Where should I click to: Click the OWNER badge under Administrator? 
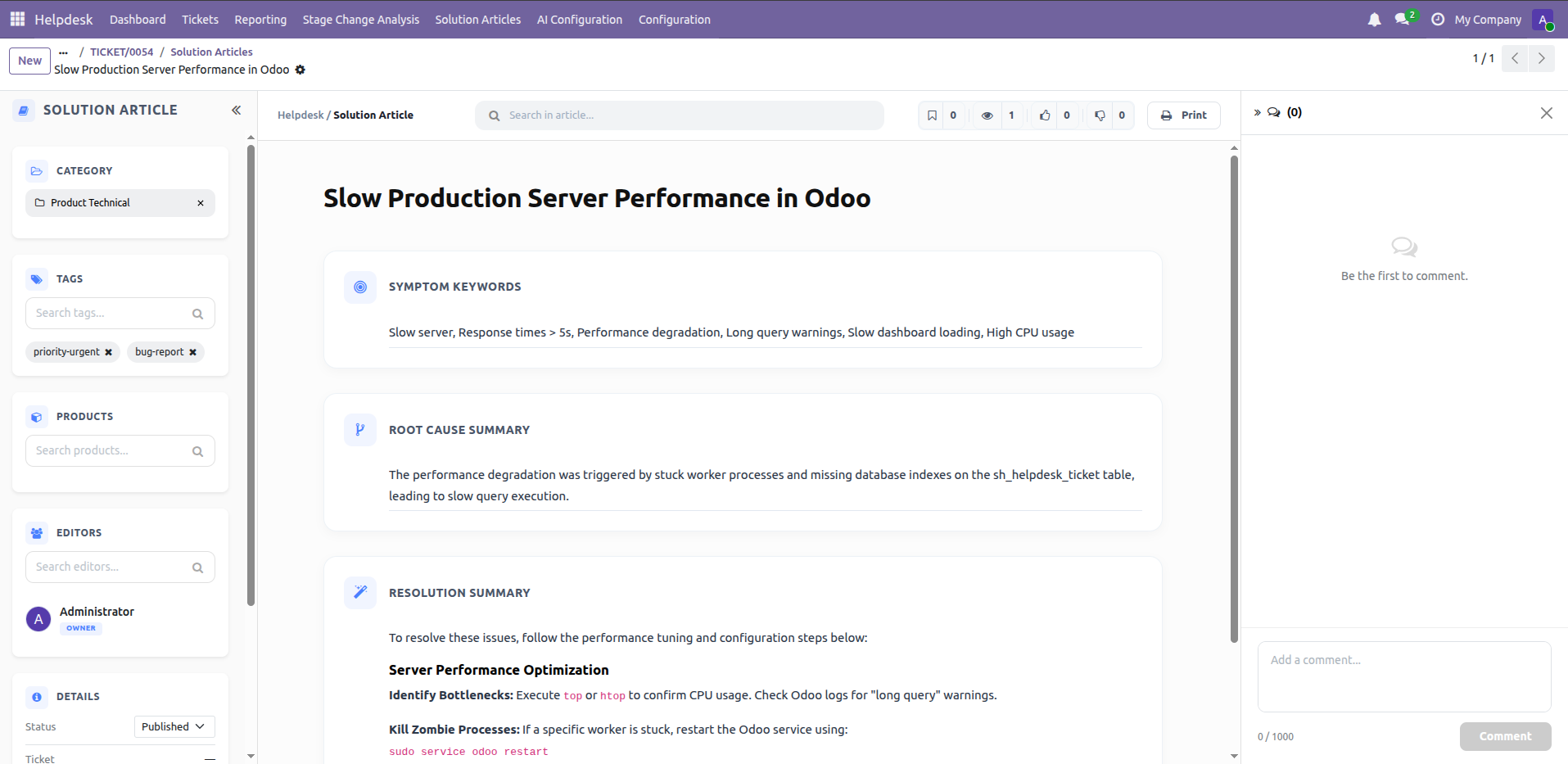click(81, 629)
